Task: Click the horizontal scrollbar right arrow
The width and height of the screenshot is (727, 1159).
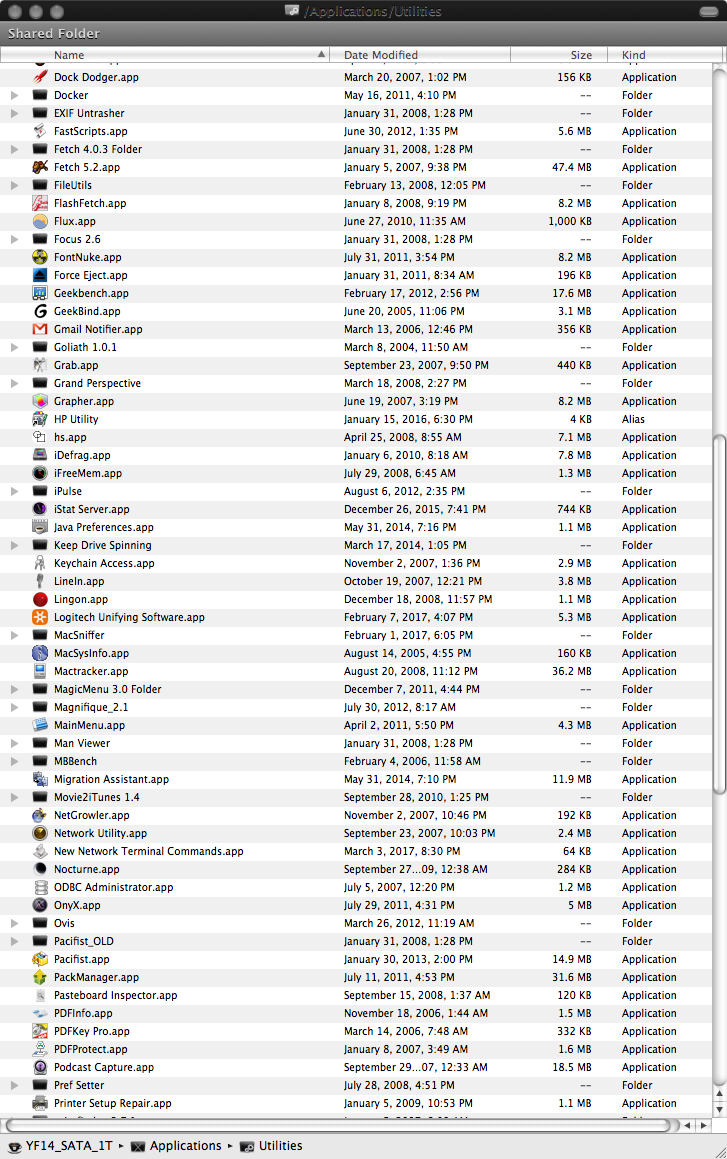Action: coord(704,1125)
